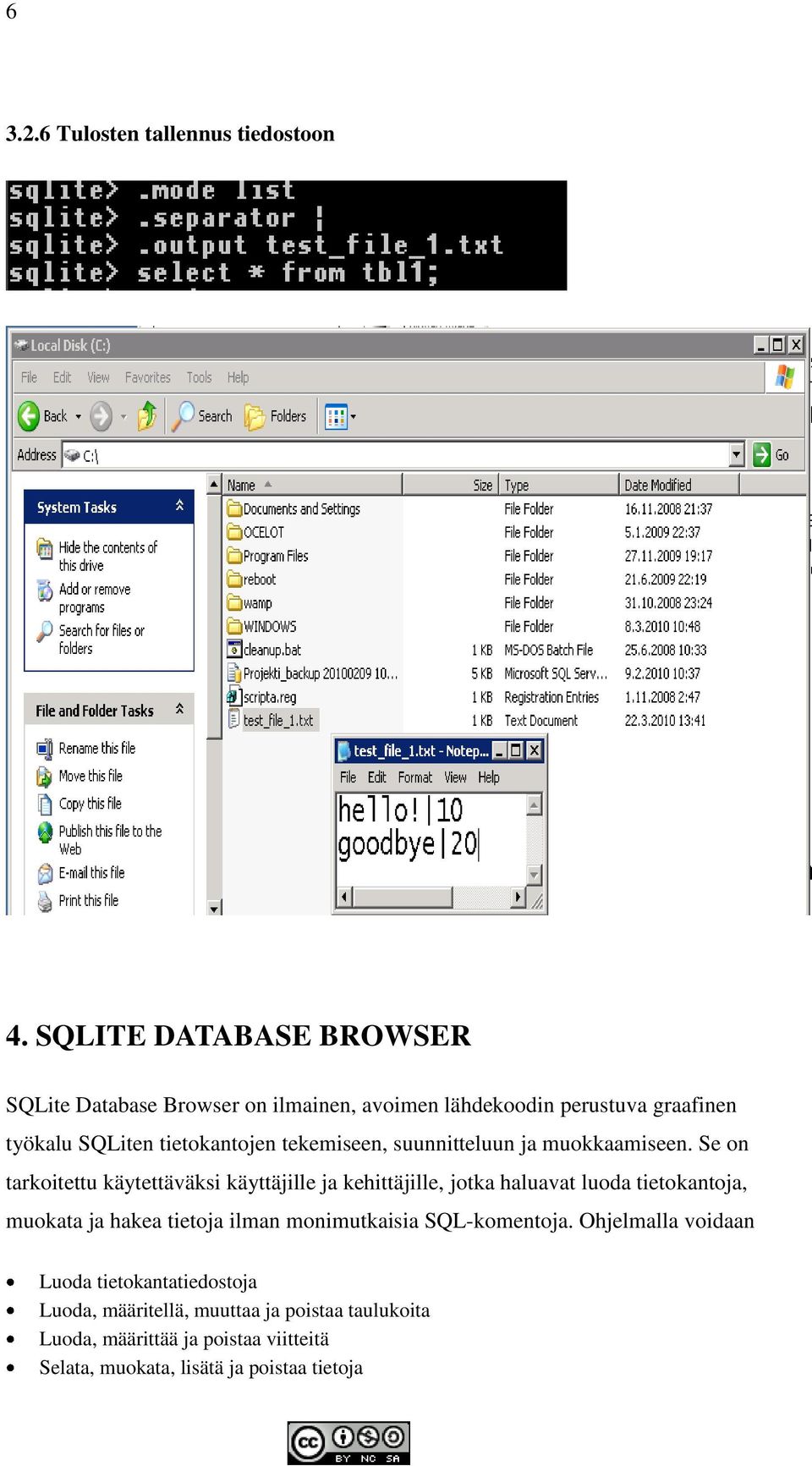Click the Local Disk (C:) title bar icon

(21, 345)
